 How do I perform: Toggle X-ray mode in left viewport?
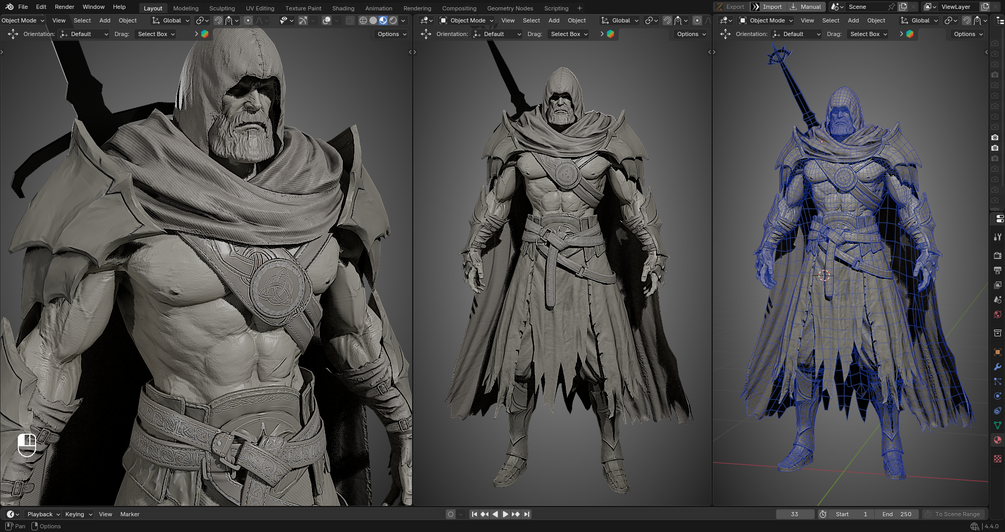[x=349, y=21]
